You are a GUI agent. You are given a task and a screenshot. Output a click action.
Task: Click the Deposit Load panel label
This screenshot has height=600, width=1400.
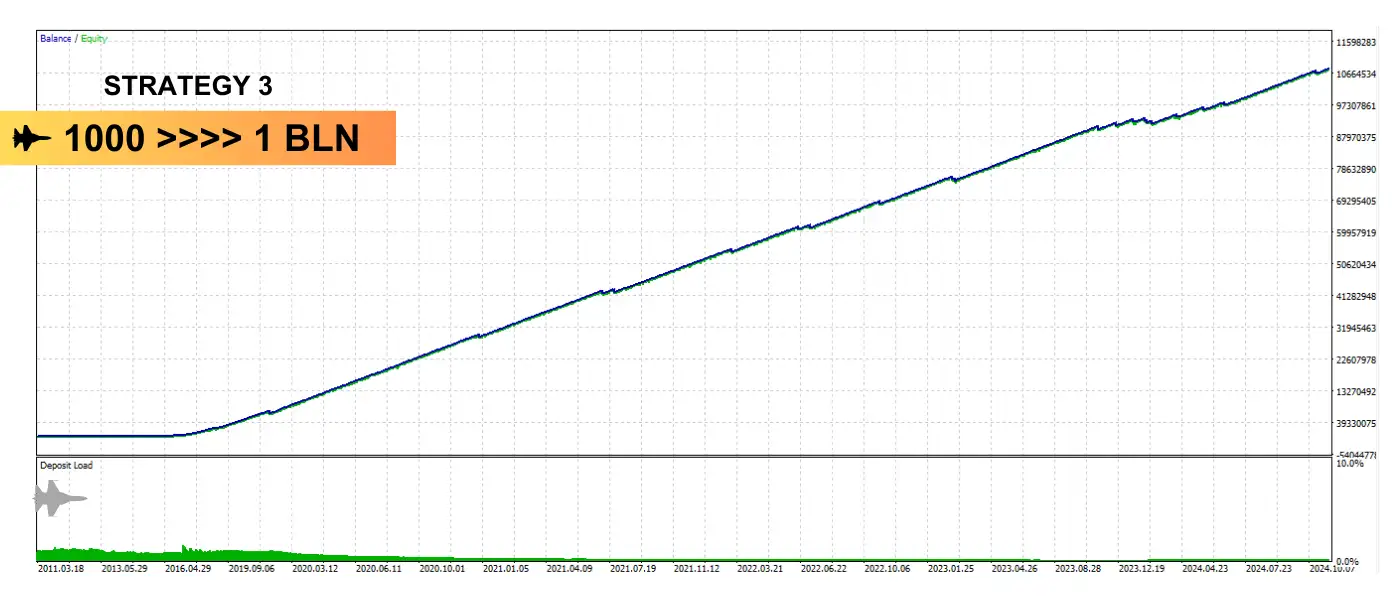click(x=66, y=465)
